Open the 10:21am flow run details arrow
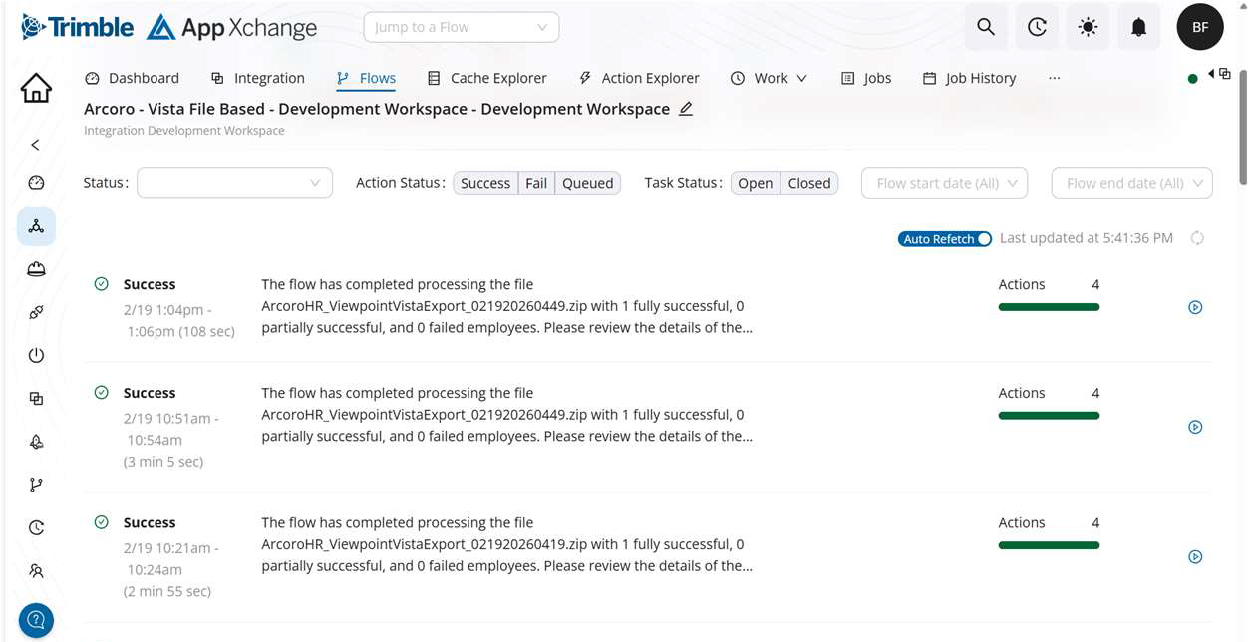The image size is (1248, 642). (1195, 557)
